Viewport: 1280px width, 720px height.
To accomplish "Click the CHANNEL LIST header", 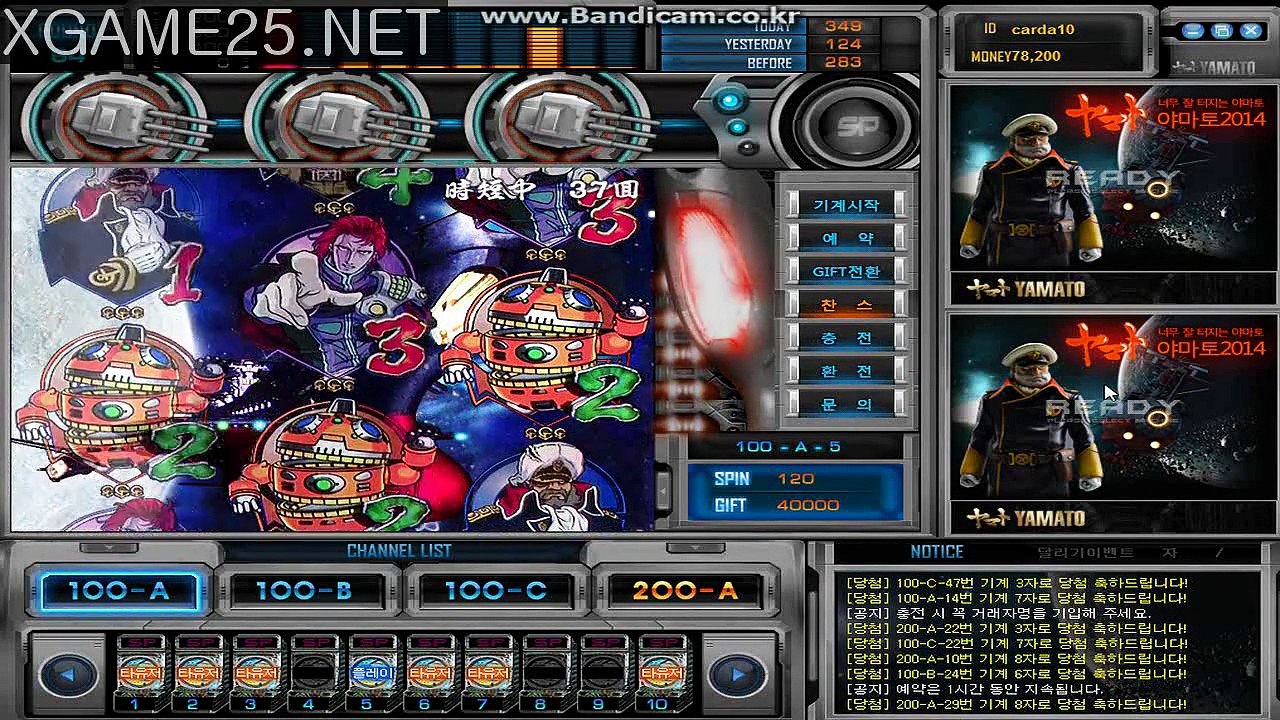I will 399,551.
